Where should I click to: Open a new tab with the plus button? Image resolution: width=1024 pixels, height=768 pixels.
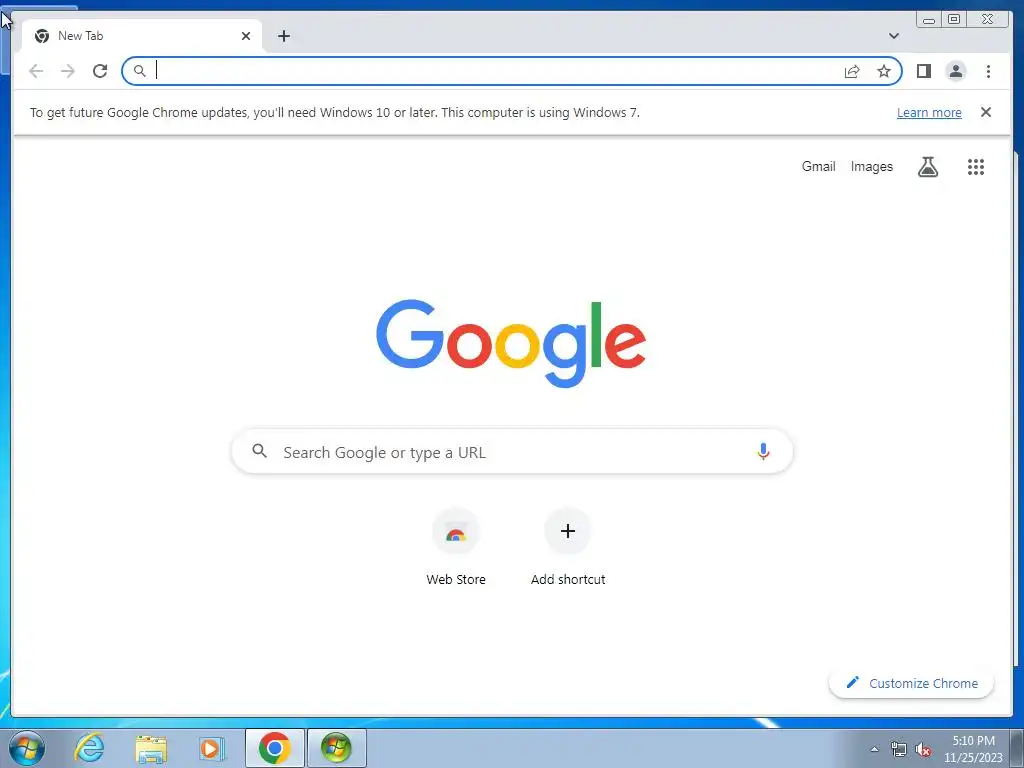(x=283, y=36)
